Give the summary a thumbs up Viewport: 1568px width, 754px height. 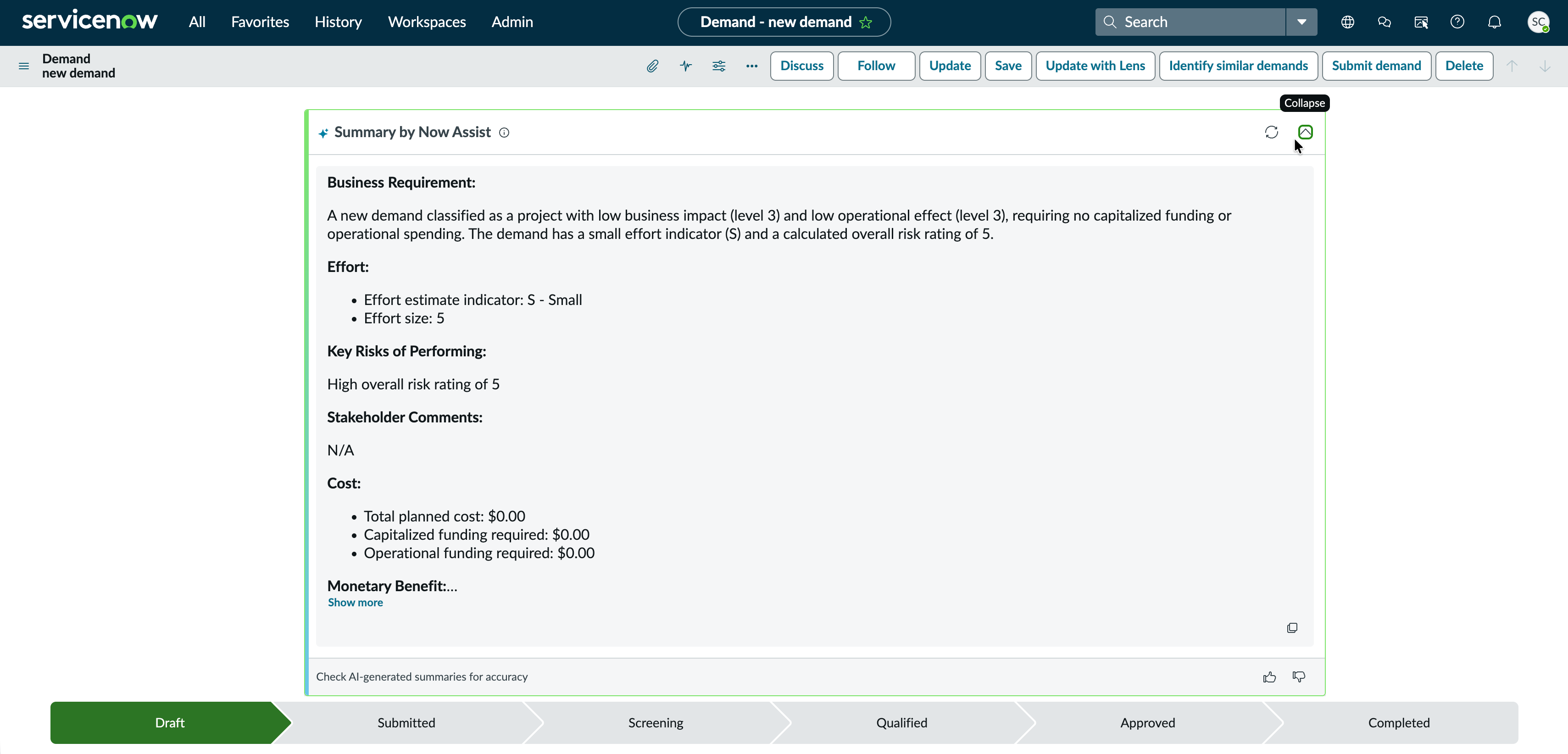pos(1269,676)
